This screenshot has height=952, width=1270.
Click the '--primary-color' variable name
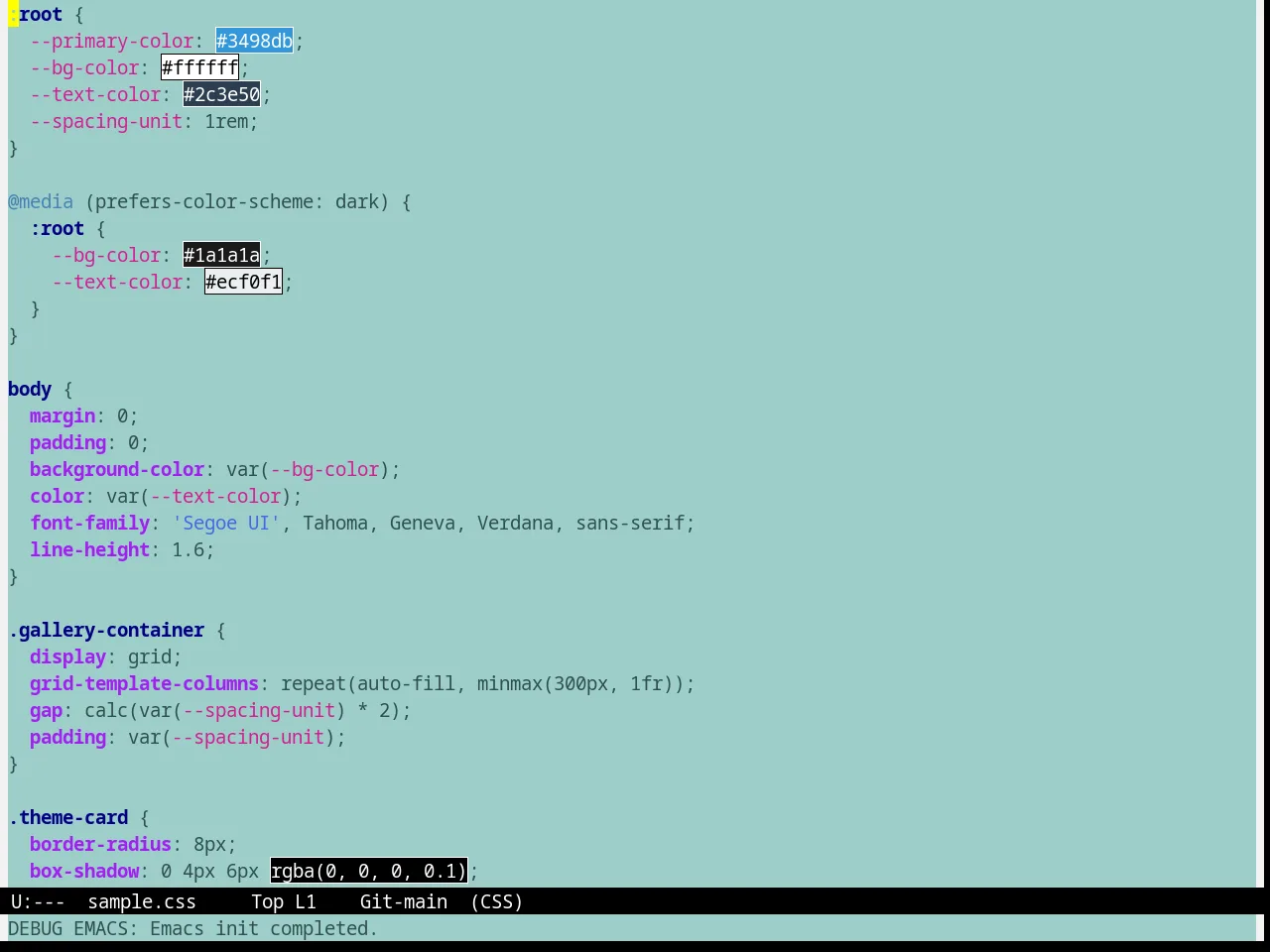(x=112, y=41)
